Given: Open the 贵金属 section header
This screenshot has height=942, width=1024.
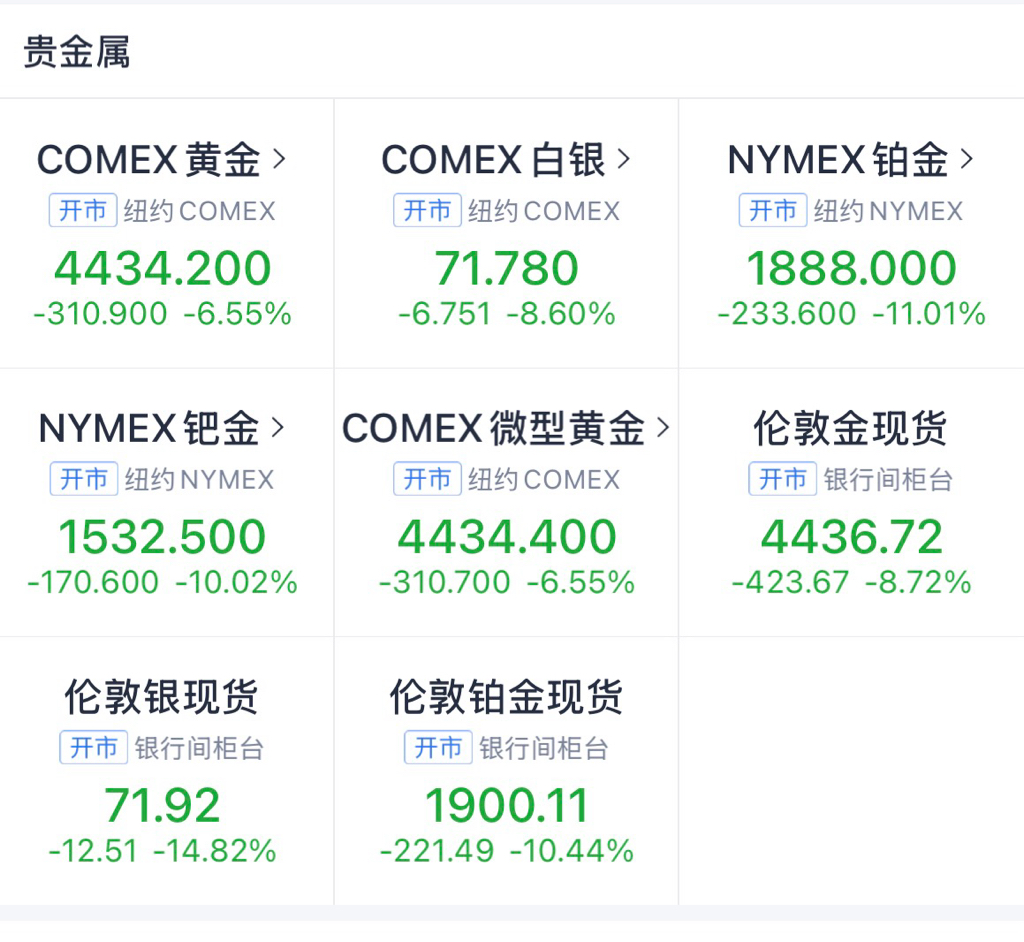Looking at the screenshot, I should coord(76,52).
